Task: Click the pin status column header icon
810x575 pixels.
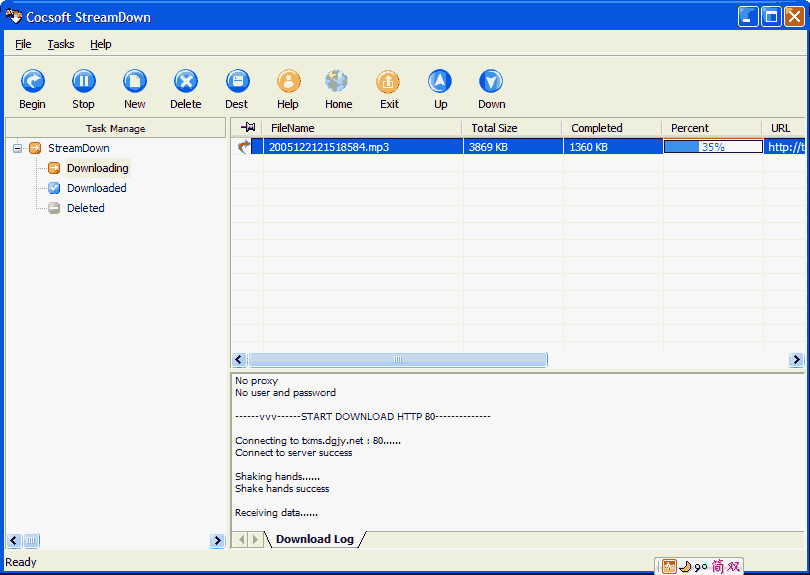Action: click(248, 127)
